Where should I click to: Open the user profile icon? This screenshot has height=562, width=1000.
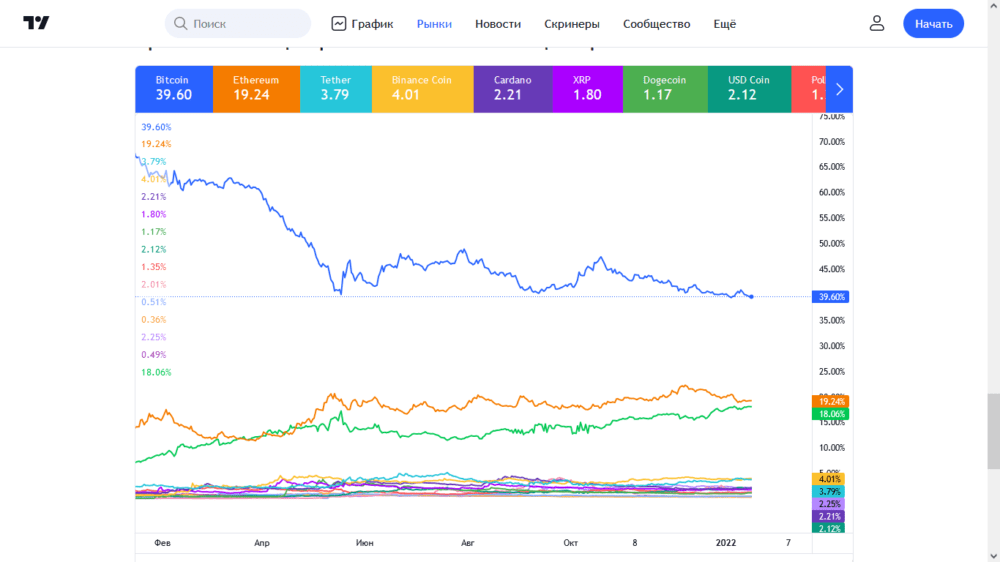click(x=877, y=23)
